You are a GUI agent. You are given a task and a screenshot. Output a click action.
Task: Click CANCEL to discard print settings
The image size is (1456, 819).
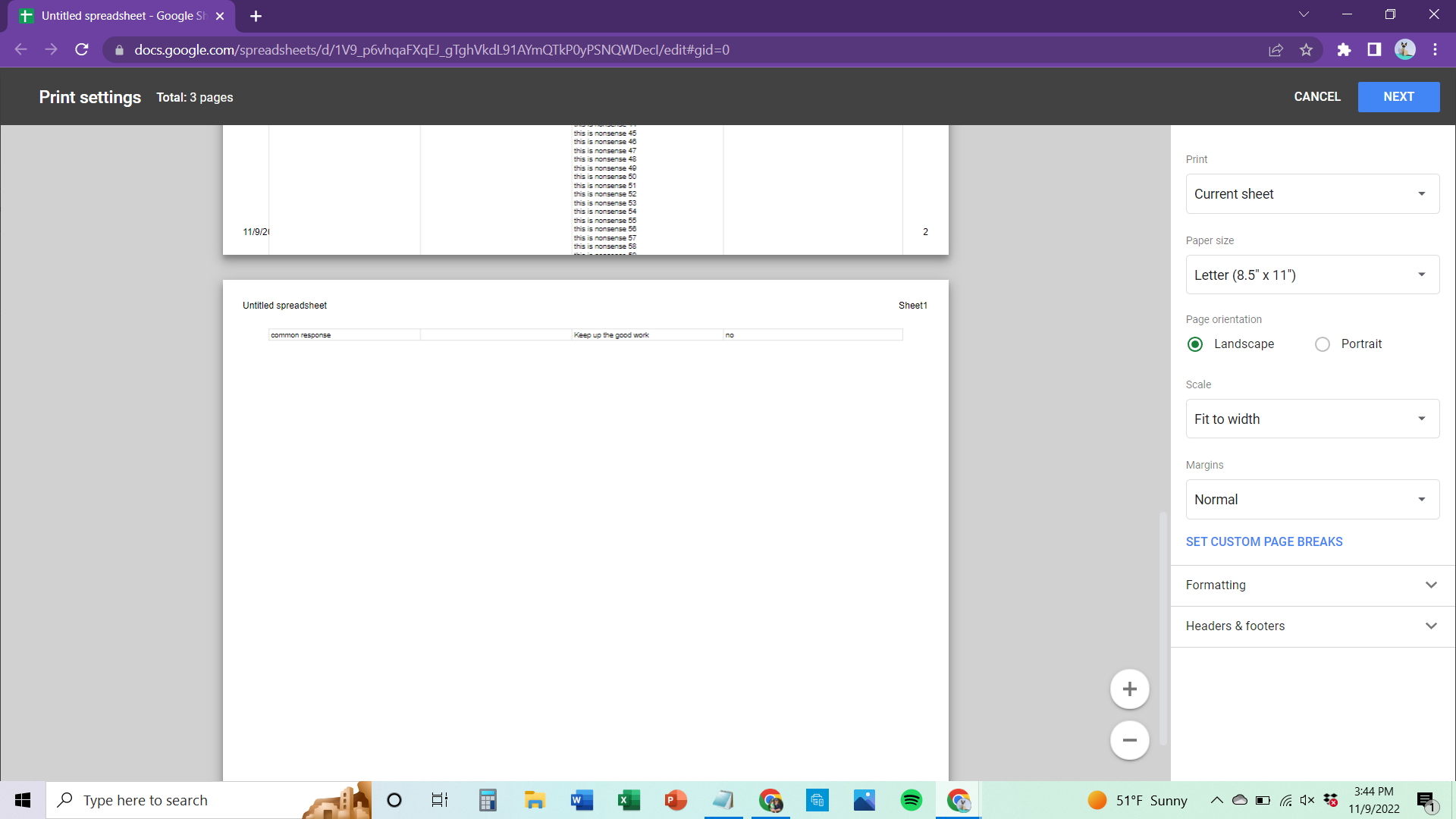coord(1317,97)
